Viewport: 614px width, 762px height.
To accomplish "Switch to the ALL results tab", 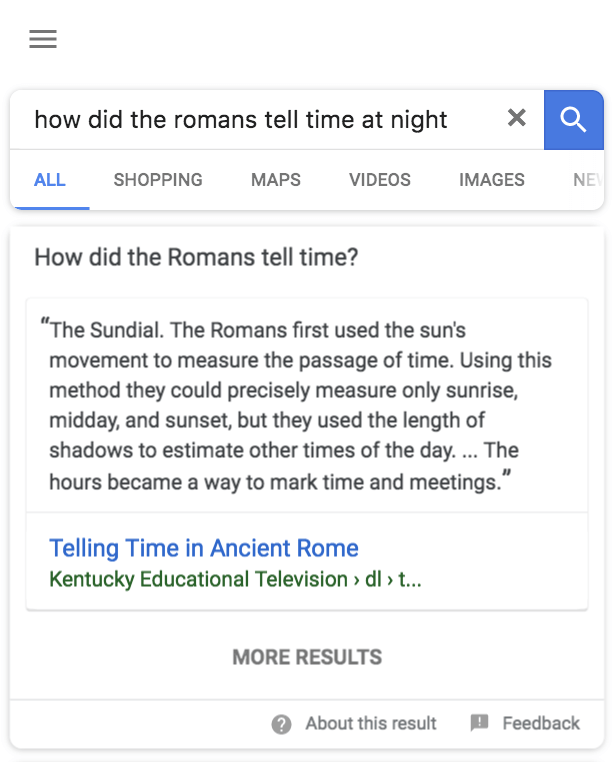I will pos(49,180).
